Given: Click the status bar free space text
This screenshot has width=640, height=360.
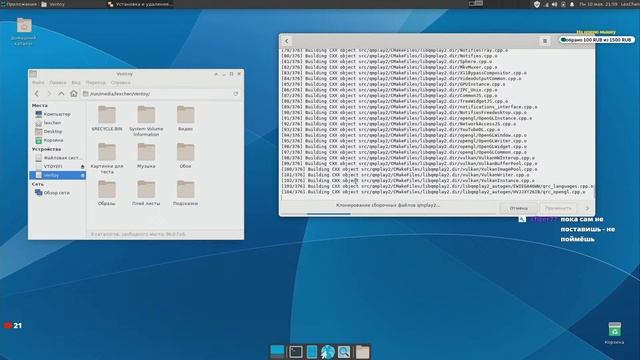Looking at the screenshot, I should 138,234.
